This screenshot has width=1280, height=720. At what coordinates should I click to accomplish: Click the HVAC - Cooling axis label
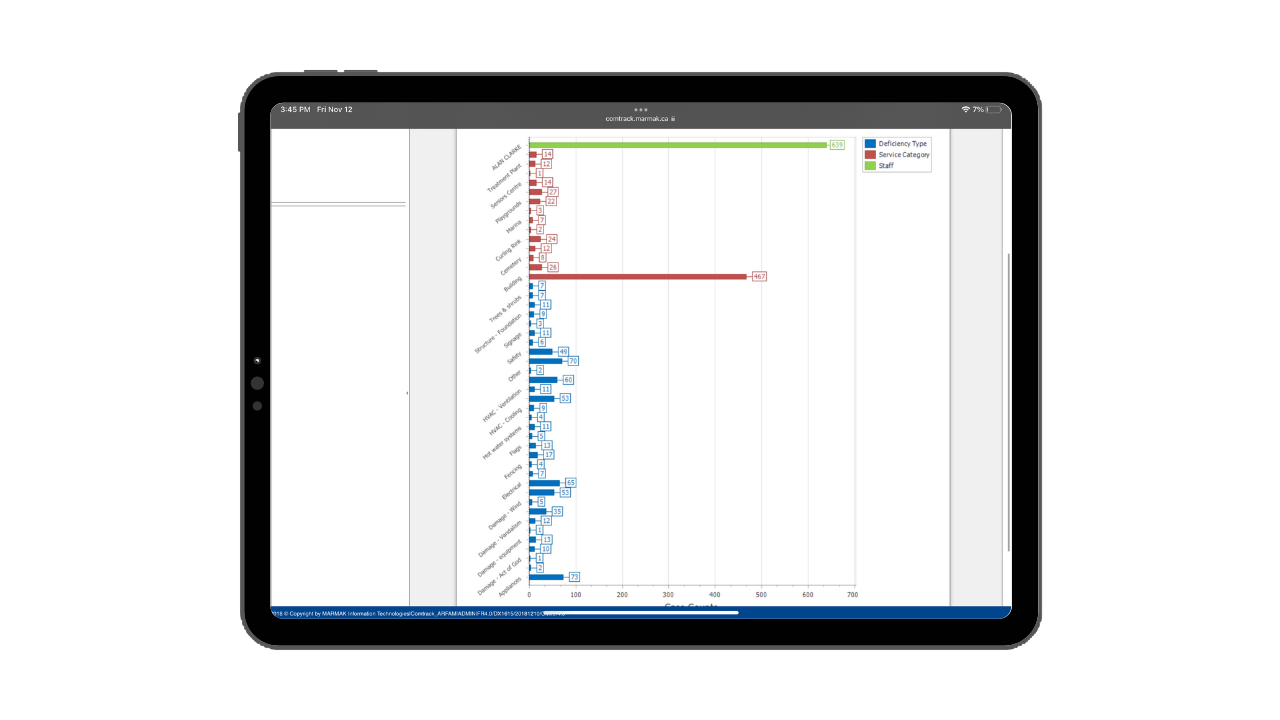[506, 422]
